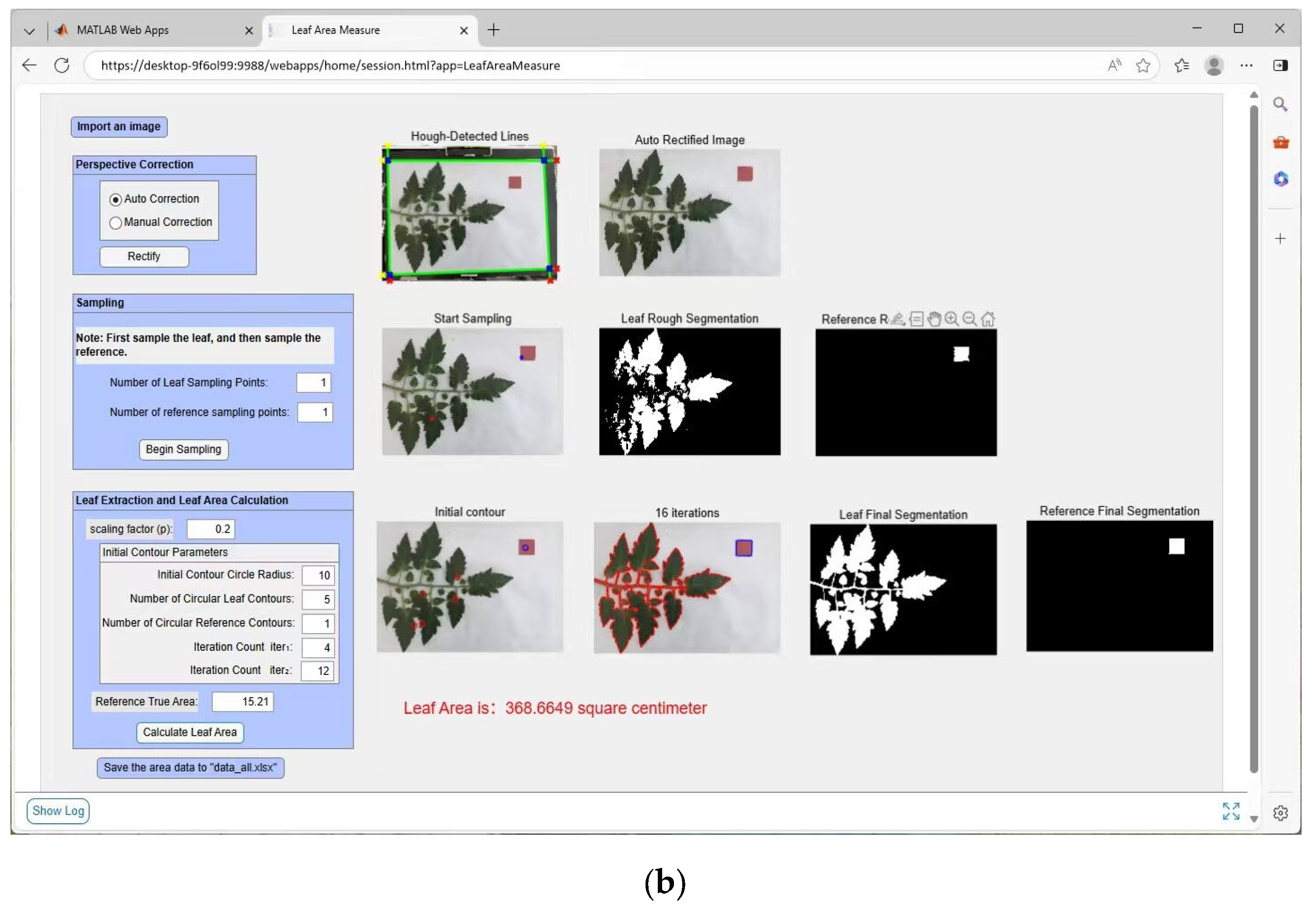The image size is (1316, 909).
Task: Click the Reference True Area field
Action: (x=243, y=702)
